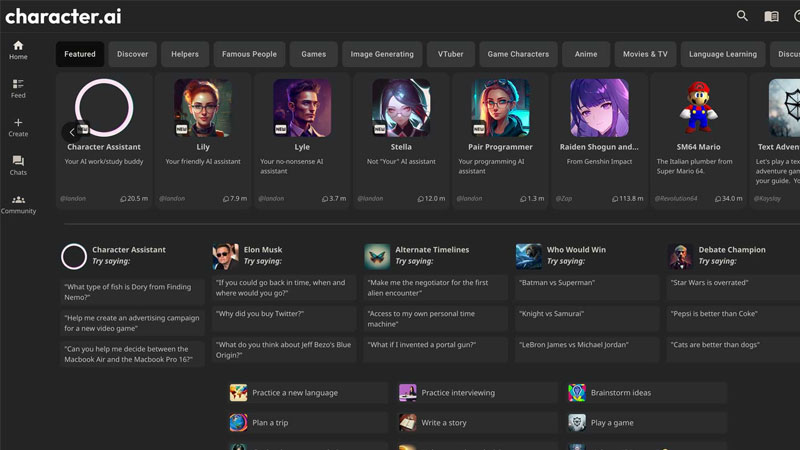Viewport: 800px width, 450px height.
Task: Click Alternate Timelines butterfly icon
Action: (377, 256)
